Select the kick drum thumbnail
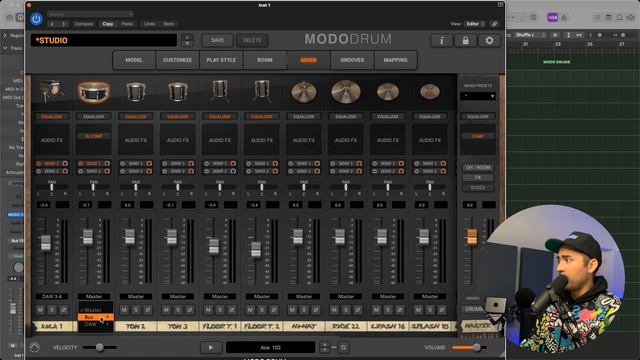640x360 pixels. pos(52,91)
